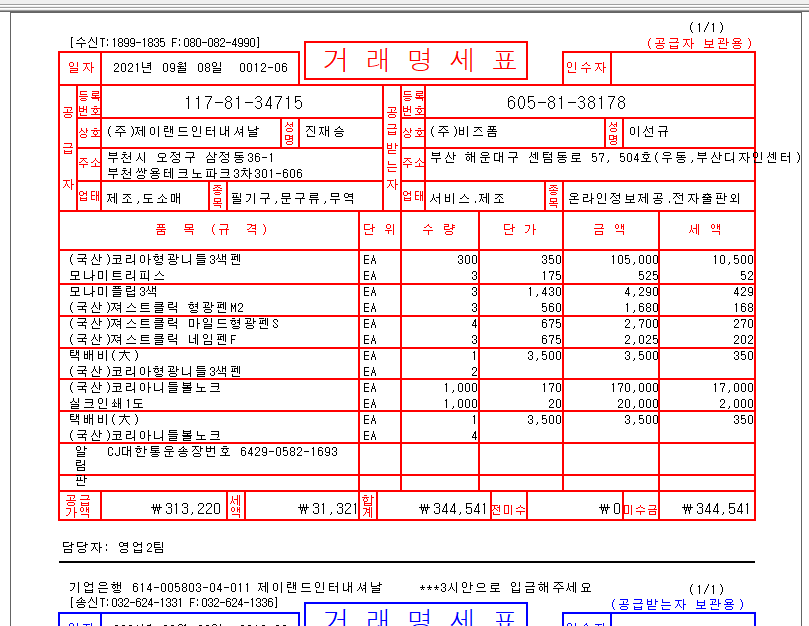Select the 모나미트리피스 item row
This screenshot has height=626, width=809.
(x=117, y=274)
